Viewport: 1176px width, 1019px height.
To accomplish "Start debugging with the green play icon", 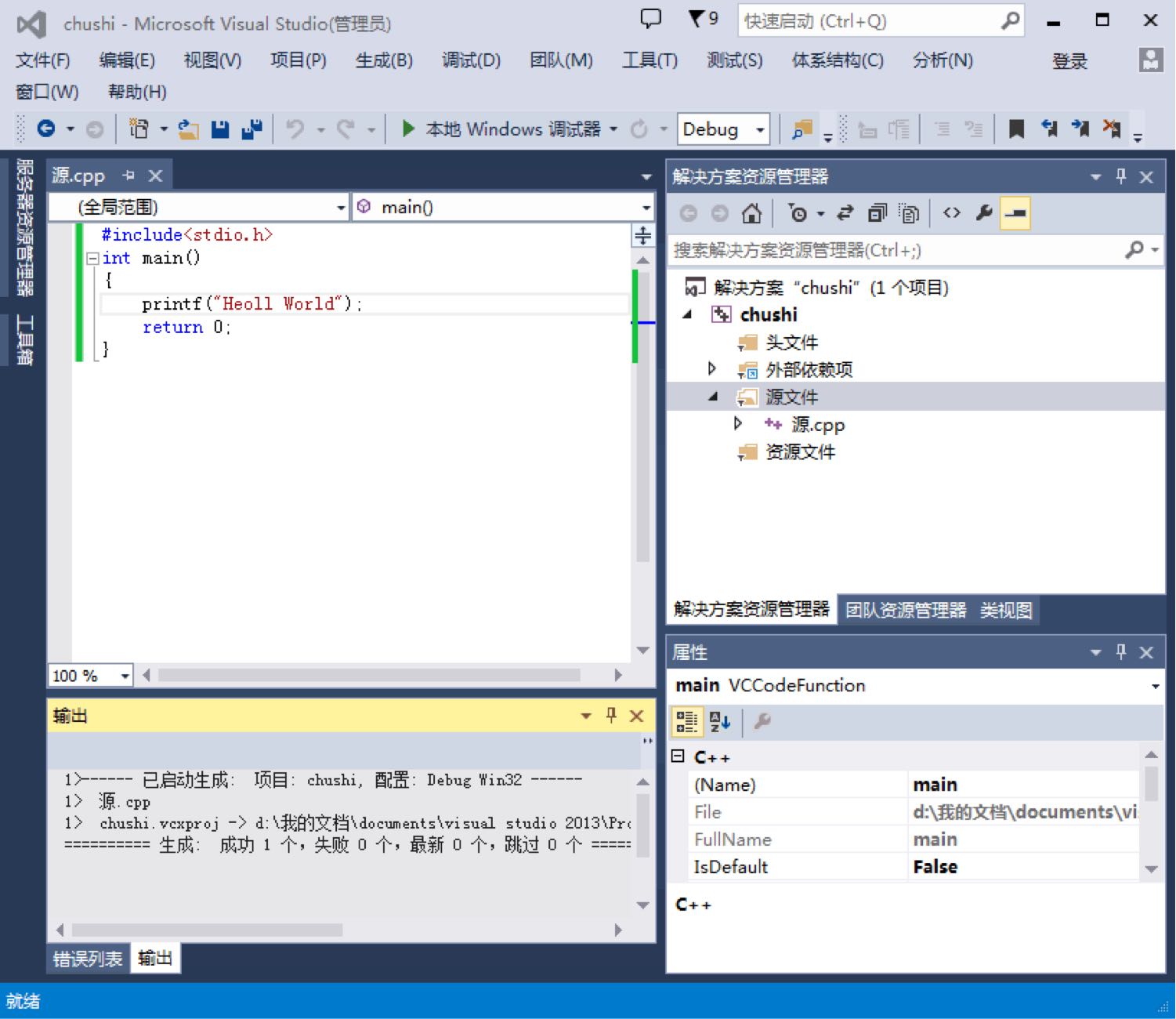I will coord(407,129).
